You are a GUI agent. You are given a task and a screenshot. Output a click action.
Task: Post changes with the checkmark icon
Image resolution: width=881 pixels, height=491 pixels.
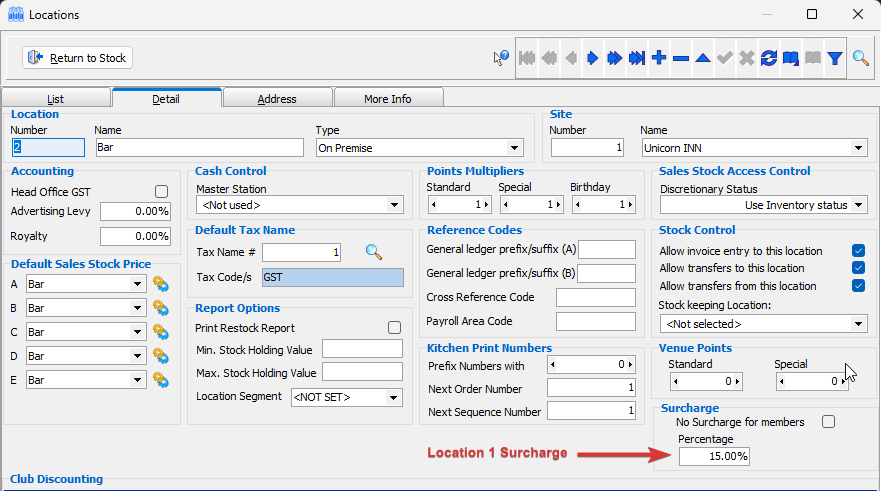pos(725,58)
